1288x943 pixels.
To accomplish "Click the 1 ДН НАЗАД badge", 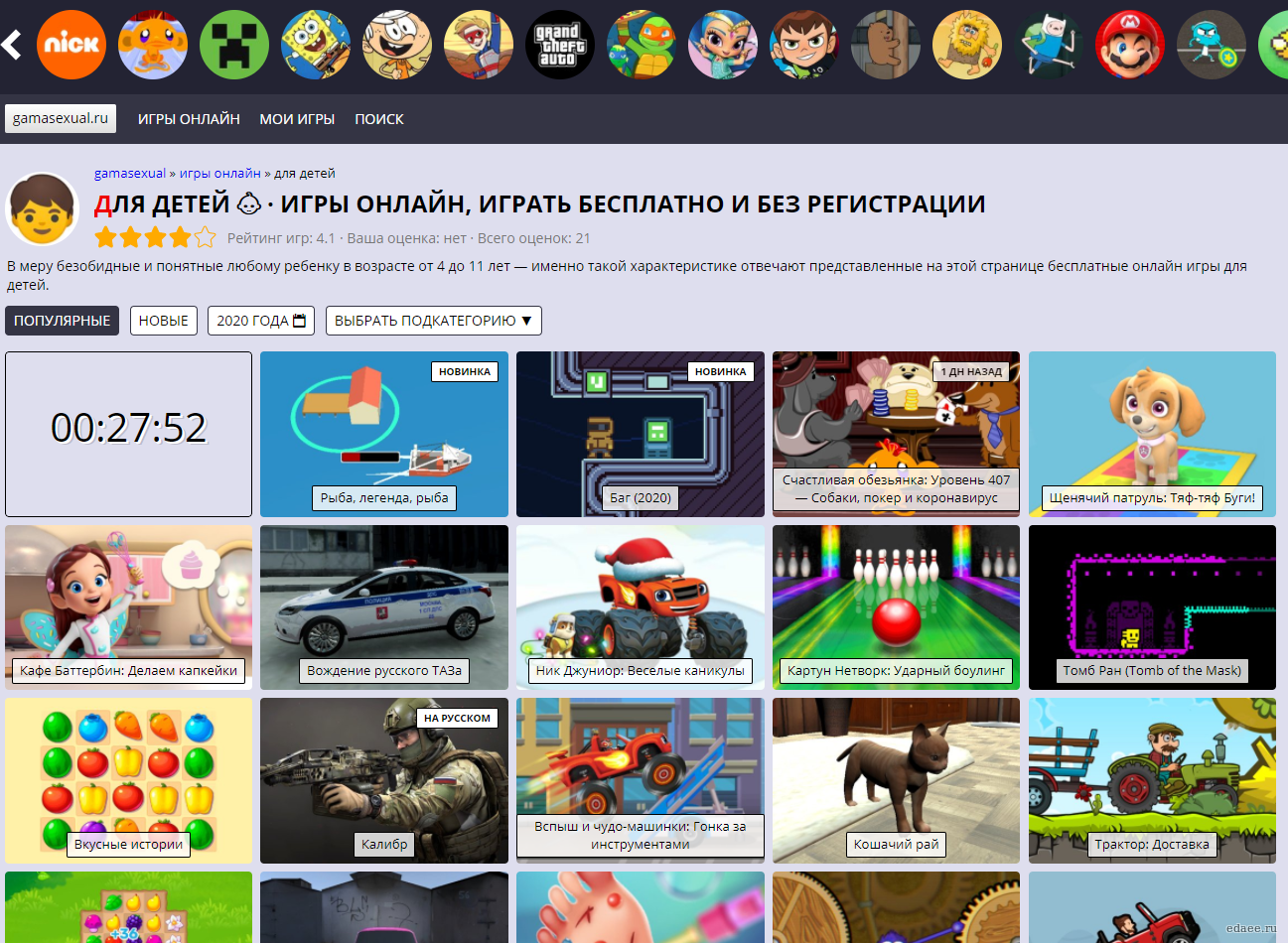I will tap(971, 371).
